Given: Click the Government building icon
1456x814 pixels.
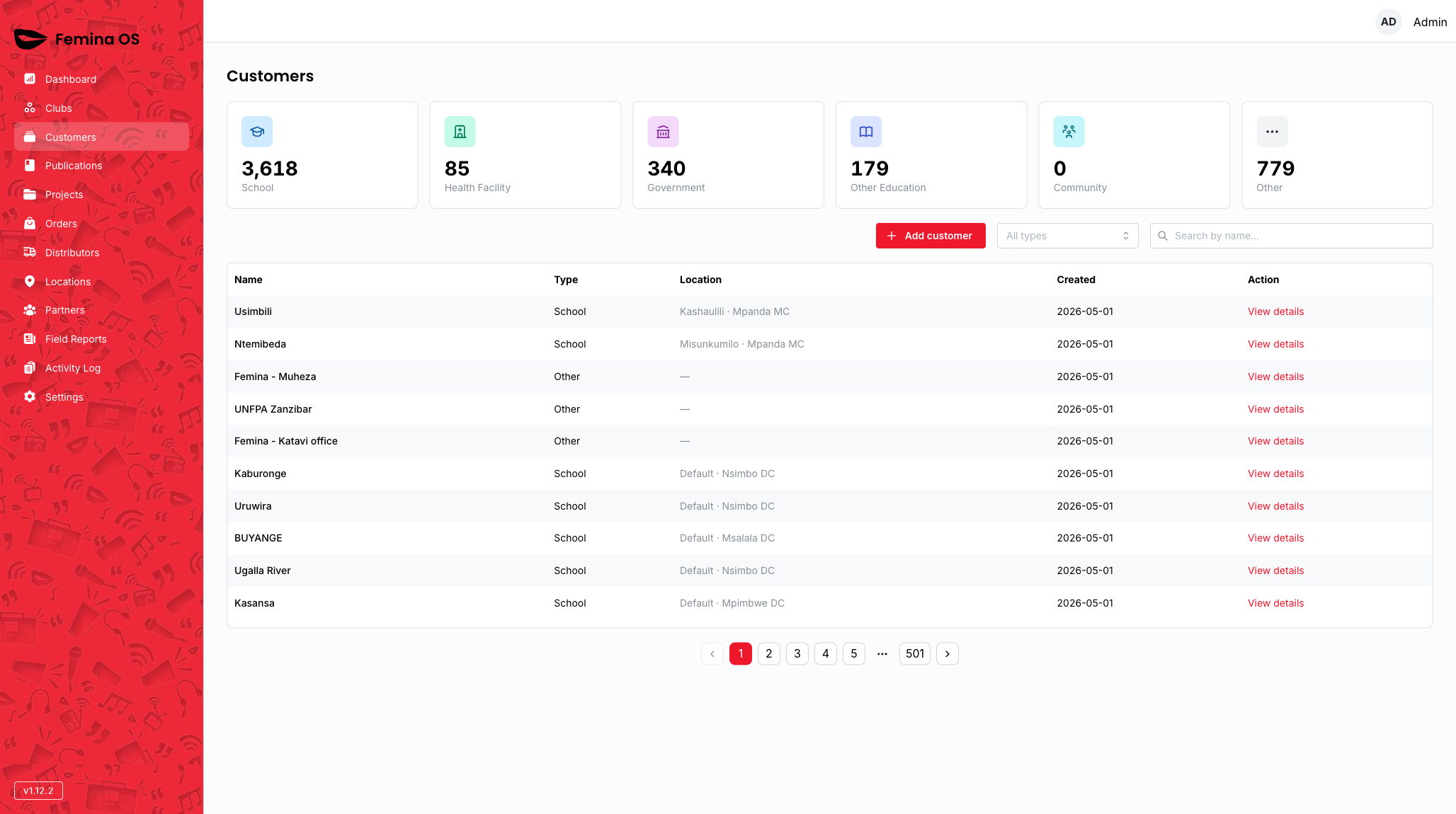Looking at the screenshot, I should click(663, 132).
